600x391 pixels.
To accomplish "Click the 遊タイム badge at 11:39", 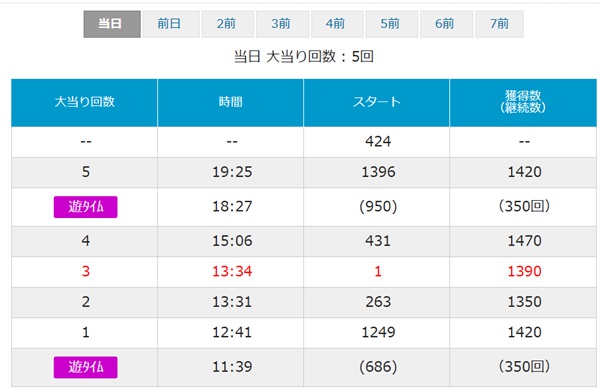I will coord(85,367).
